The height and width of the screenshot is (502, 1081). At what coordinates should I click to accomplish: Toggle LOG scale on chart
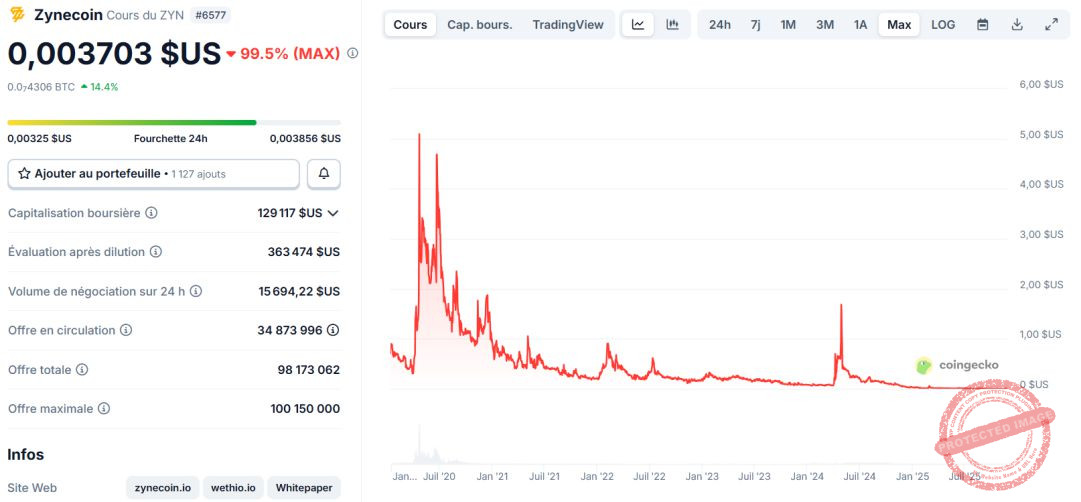(943, 25)
